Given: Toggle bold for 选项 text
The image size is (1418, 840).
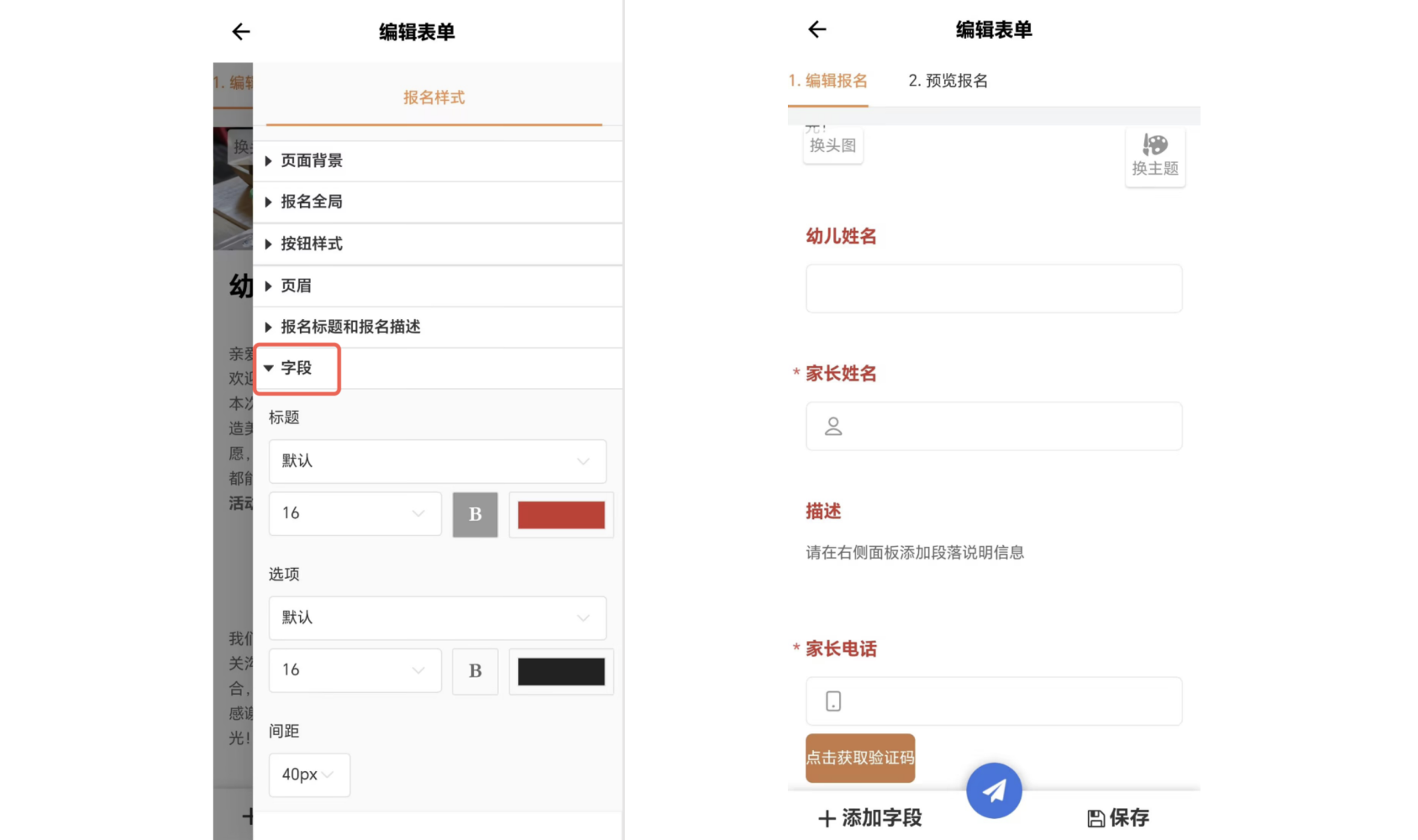Looking at the screenshot, I should (475, 671).
